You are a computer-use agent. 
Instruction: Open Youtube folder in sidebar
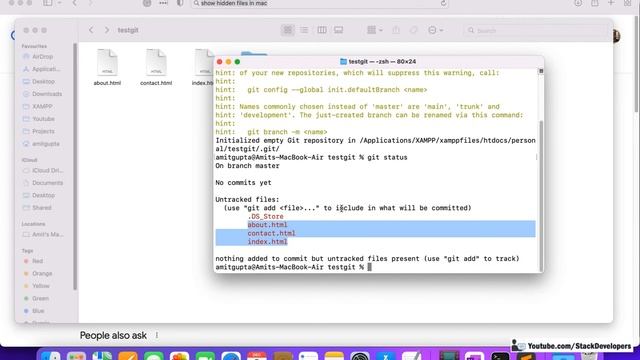(x=43, y=119)
